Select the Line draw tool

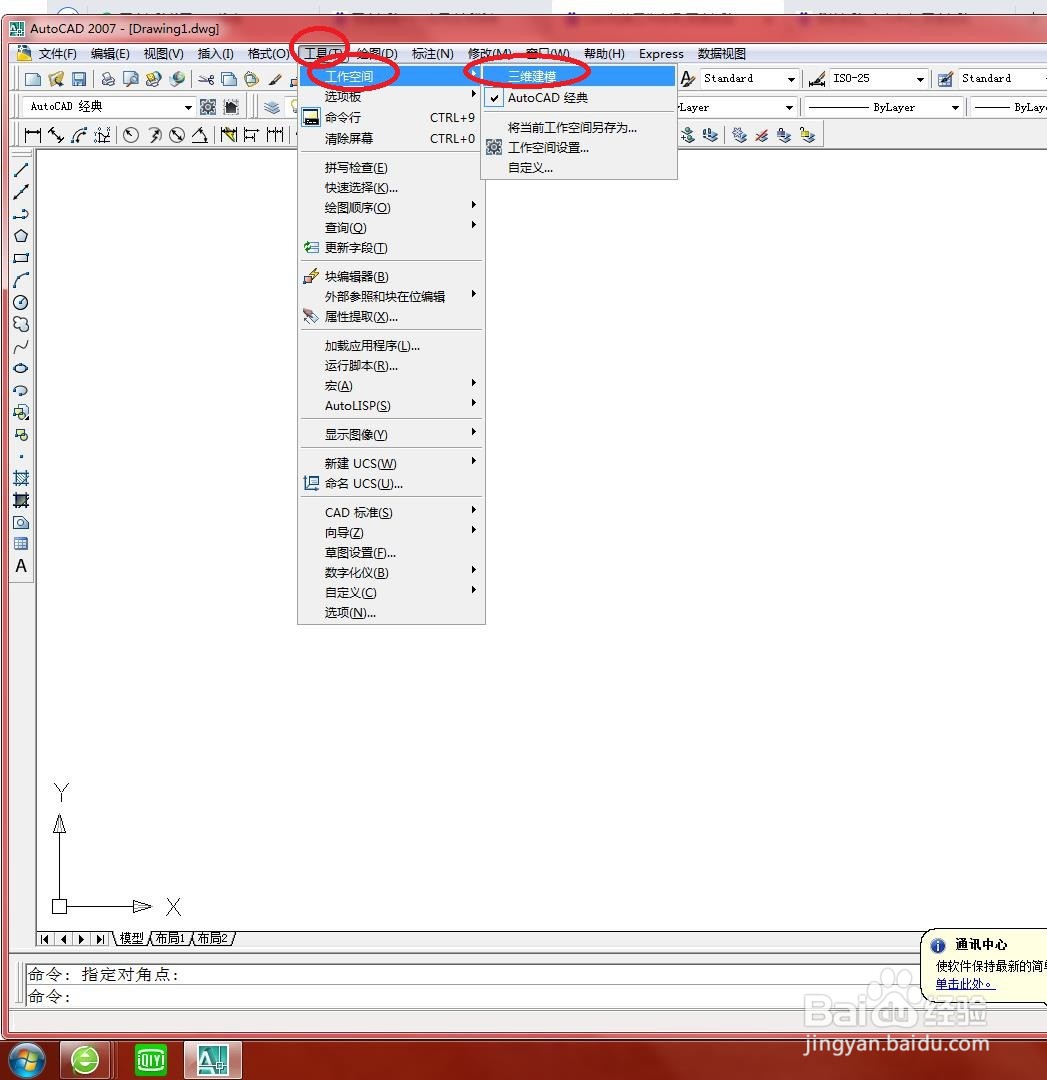pyautogui.click(x=21, y=169)
